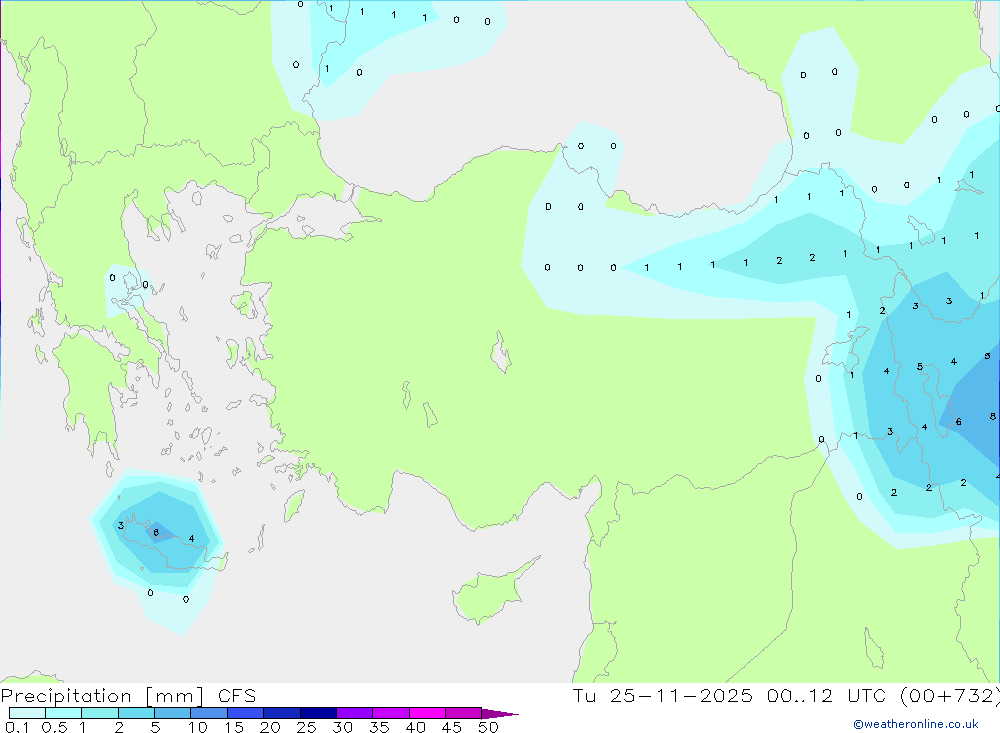This screenshot has height=733, width=1000.
Task: Click the '30' legend label
Action: (x=343, y=727)
